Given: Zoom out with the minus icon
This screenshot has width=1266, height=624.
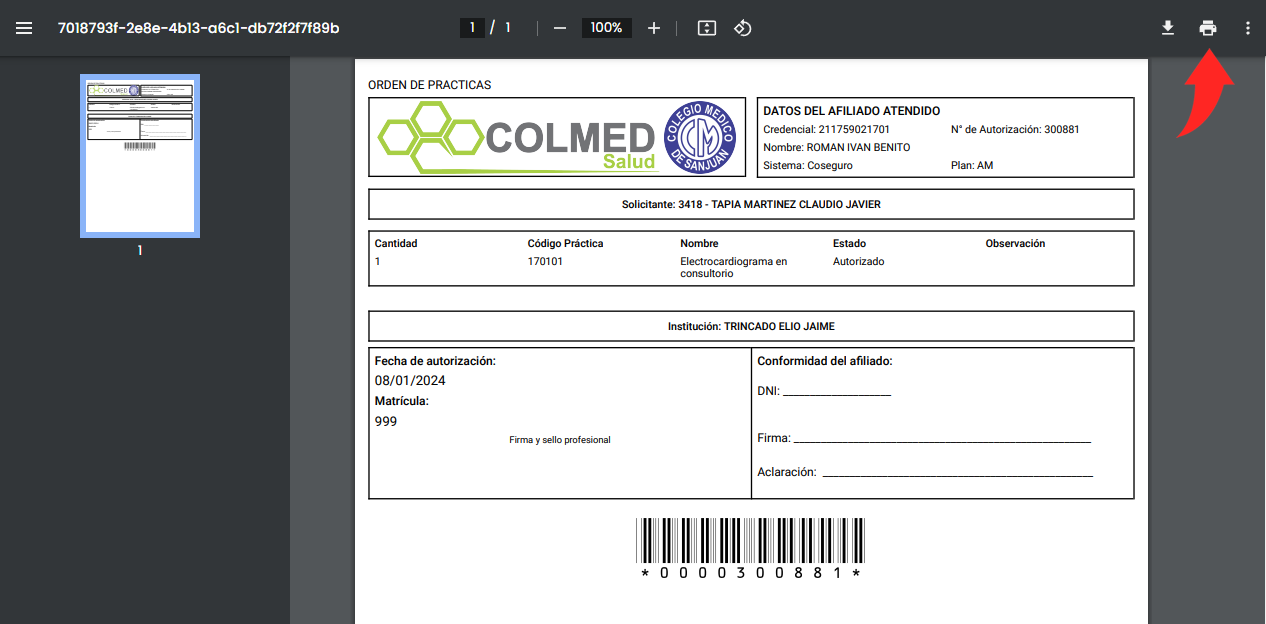Looking at the screenshot, I should (x=560, y=28).
